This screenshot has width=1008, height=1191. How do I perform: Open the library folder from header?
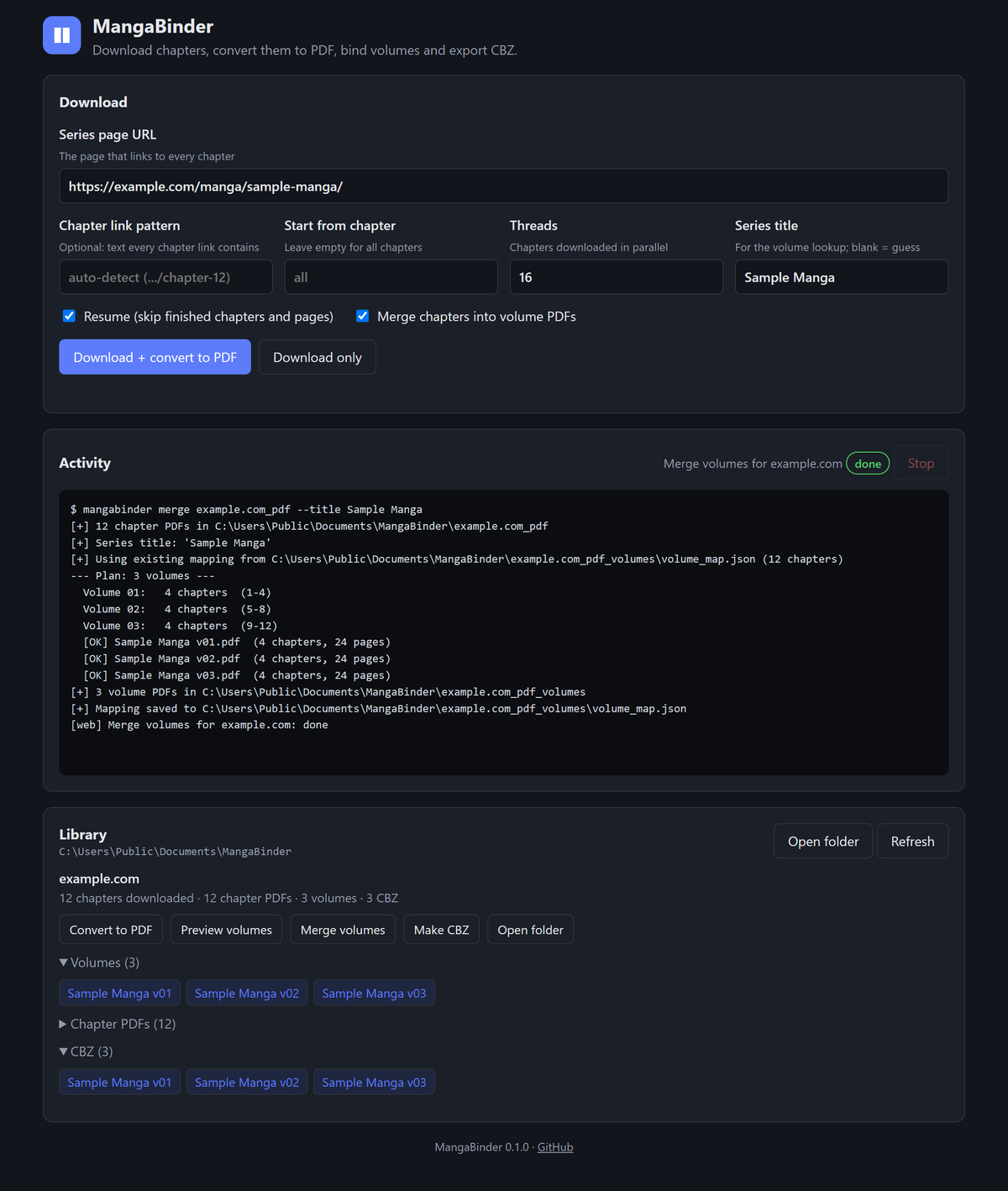pos(823,841)
